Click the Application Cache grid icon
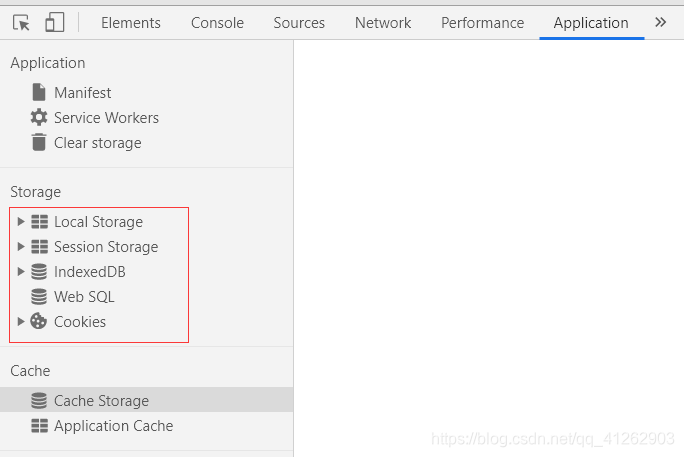The width and height of the screenshot is (684, 457). 39,426
